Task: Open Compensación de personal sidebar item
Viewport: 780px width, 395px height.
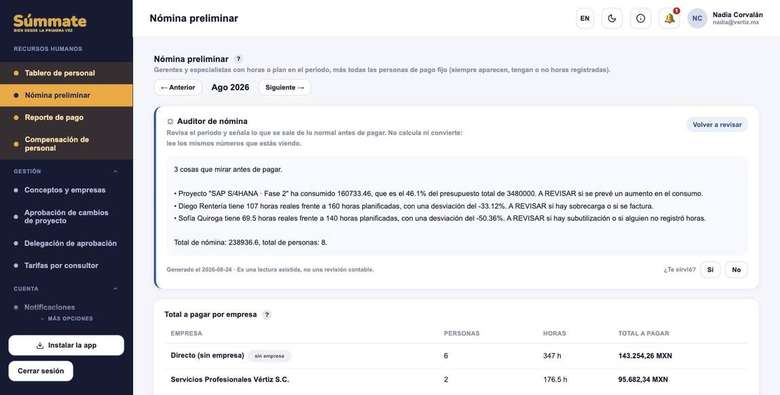Action: (66, 144)
